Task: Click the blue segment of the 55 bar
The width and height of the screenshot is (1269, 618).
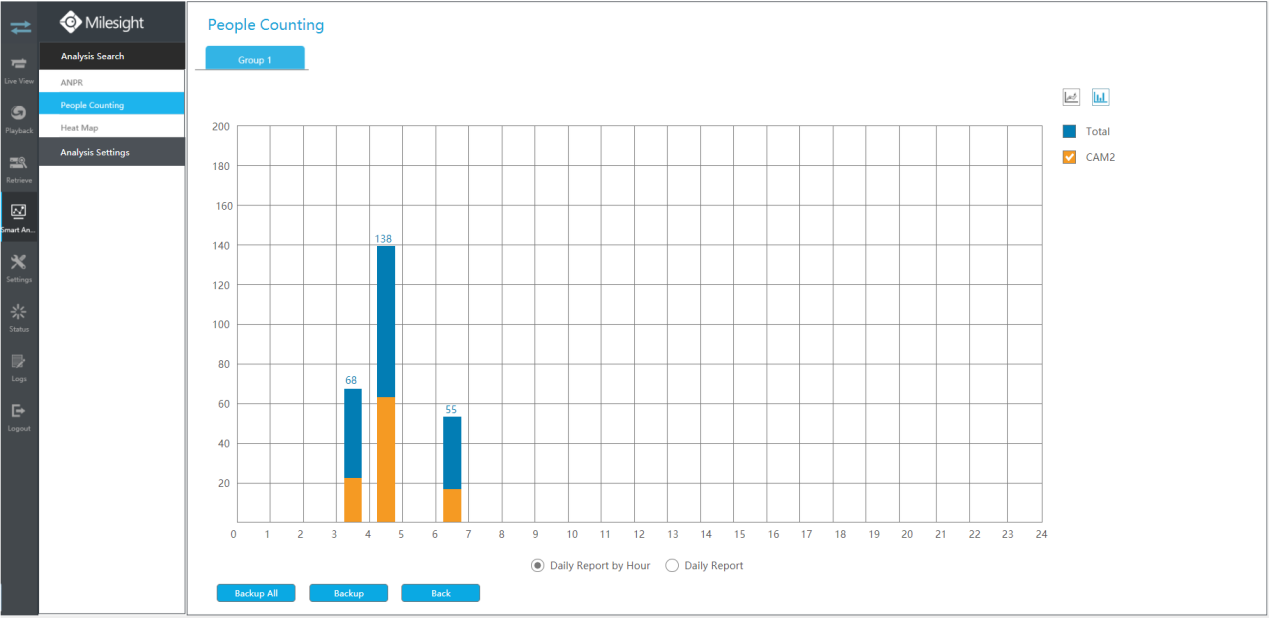Action: 452,453
